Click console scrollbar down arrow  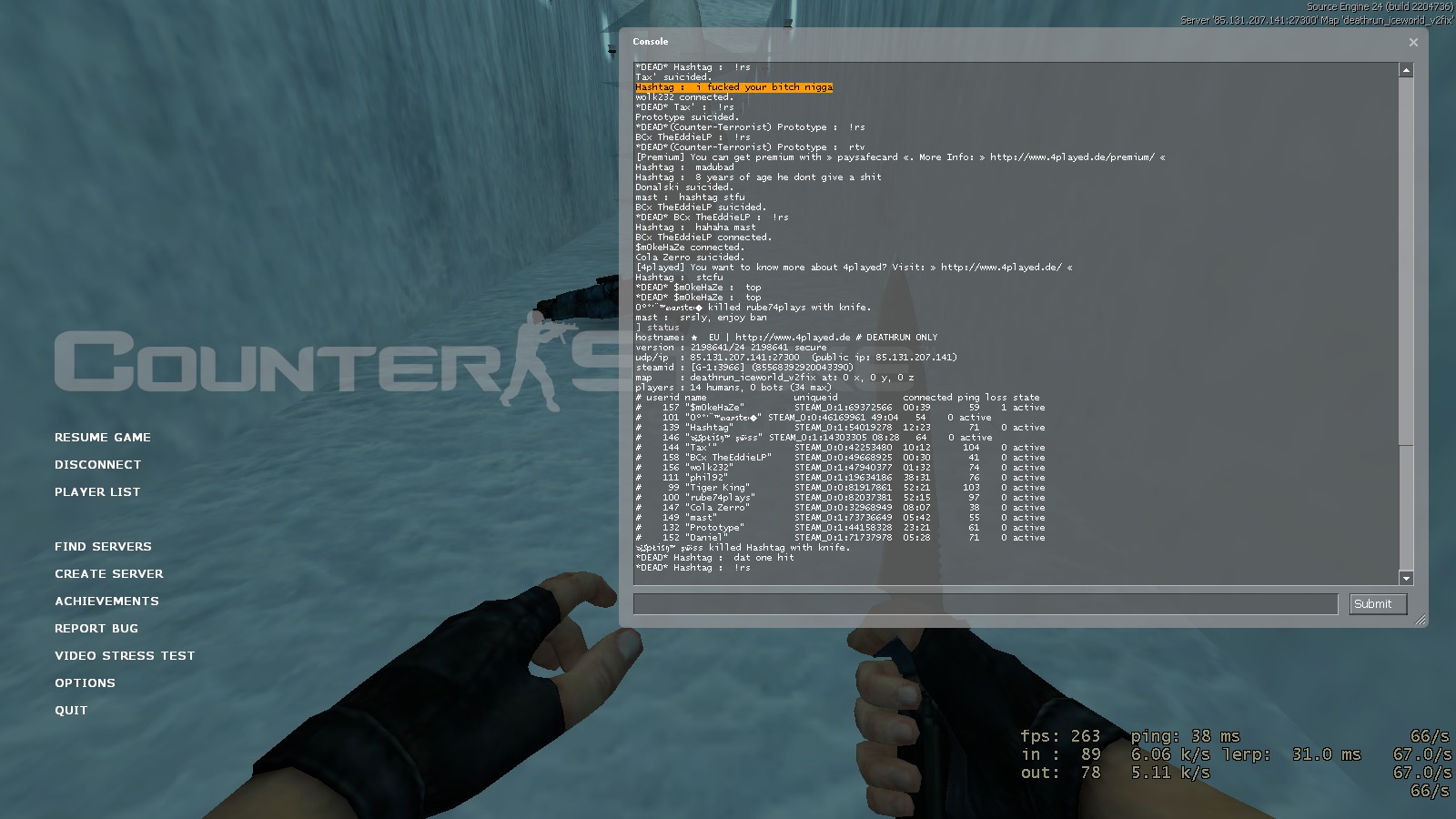tap(1406, 578)
